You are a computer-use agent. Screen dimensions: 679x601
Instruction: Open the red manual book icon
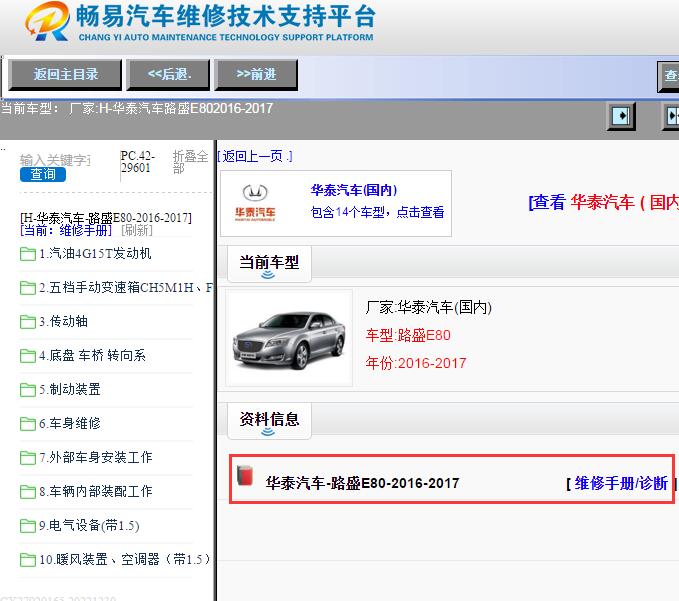[x=245, y=475]
